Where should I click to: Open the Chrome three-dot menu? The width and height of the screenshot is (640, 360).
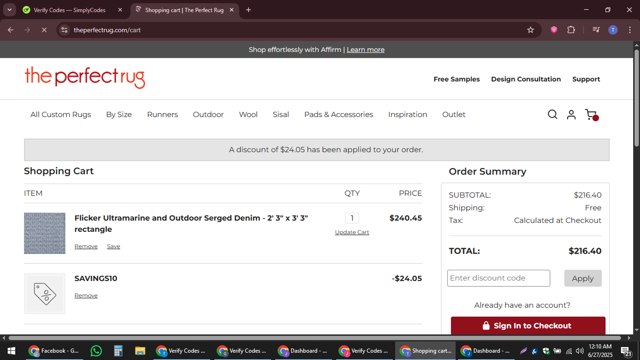(629, 30)
